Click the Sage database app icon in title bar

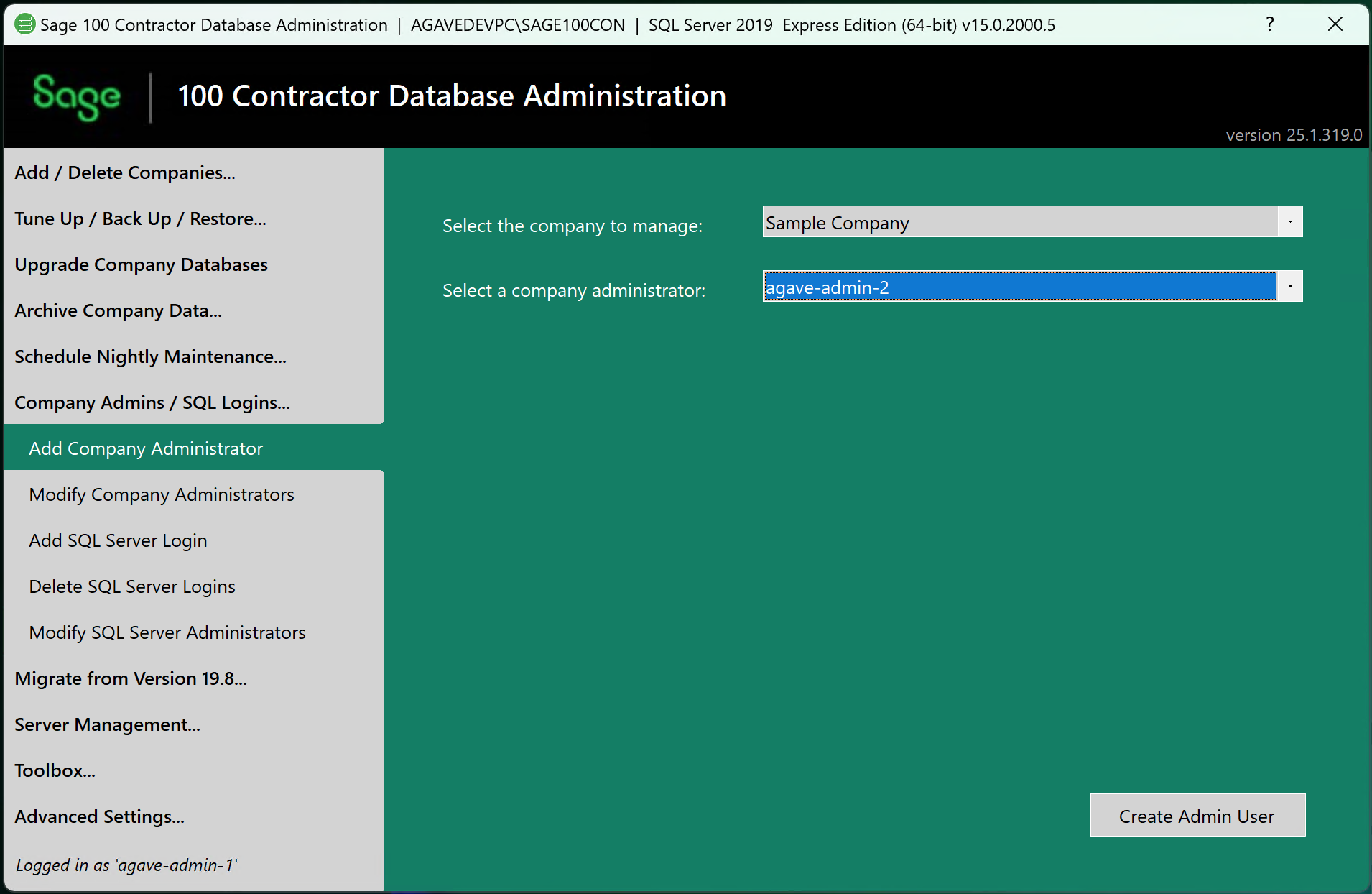click(x=24, y=24)
